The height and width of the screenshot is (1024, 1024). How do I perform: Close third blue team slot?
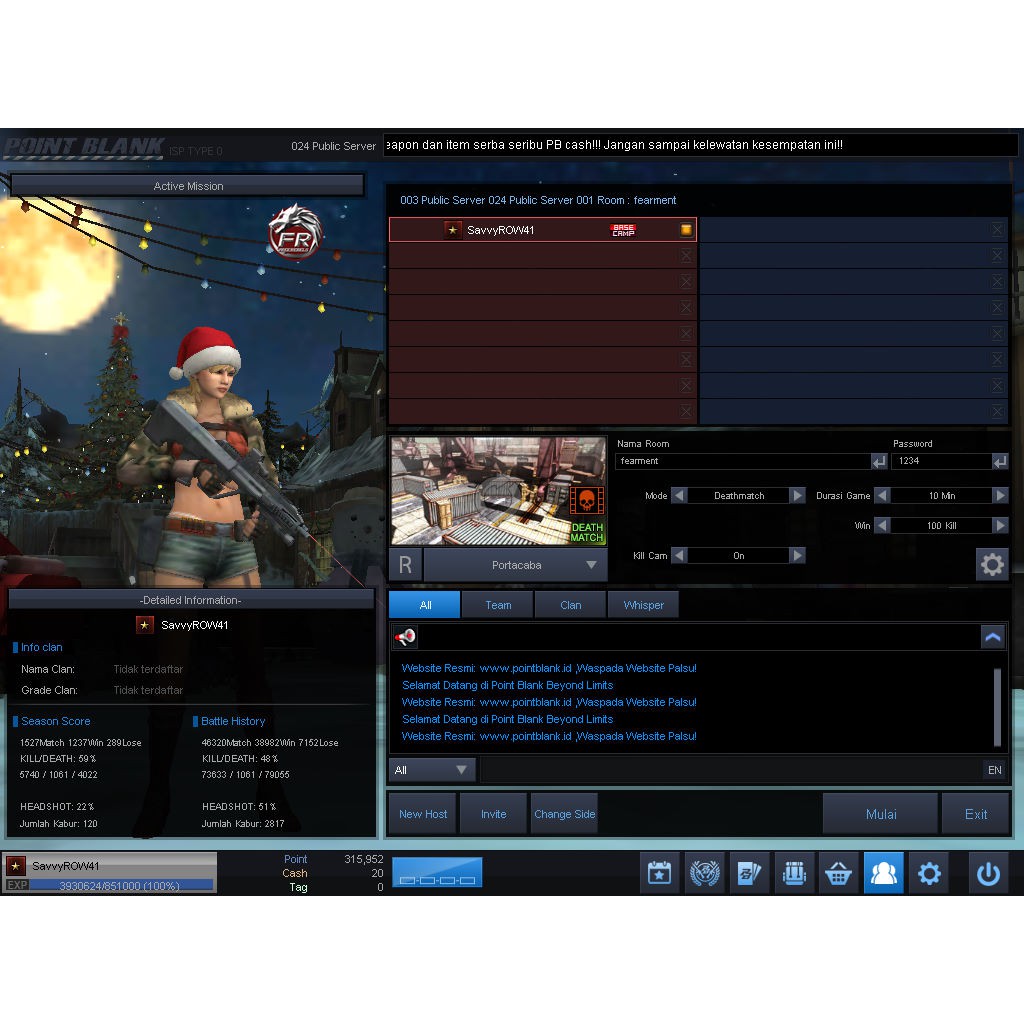coord(997,281)
